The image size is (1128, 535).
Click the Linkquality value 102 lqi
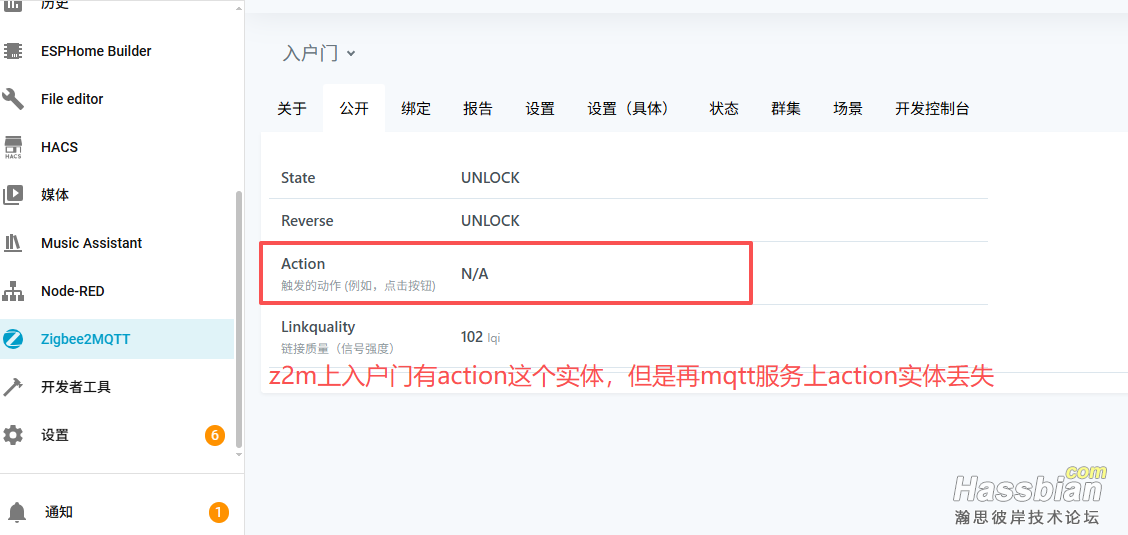[480, 337]
